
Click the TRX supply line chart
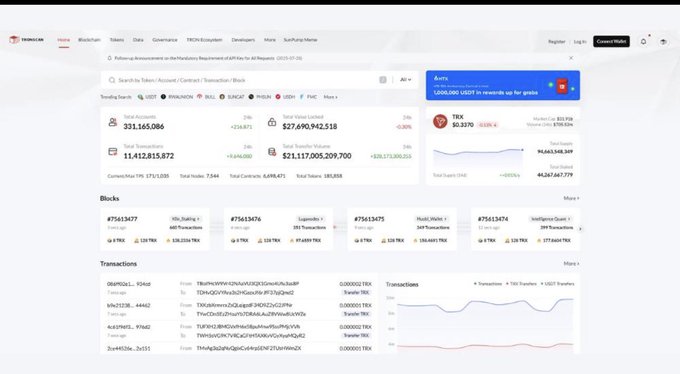[478, 158]
